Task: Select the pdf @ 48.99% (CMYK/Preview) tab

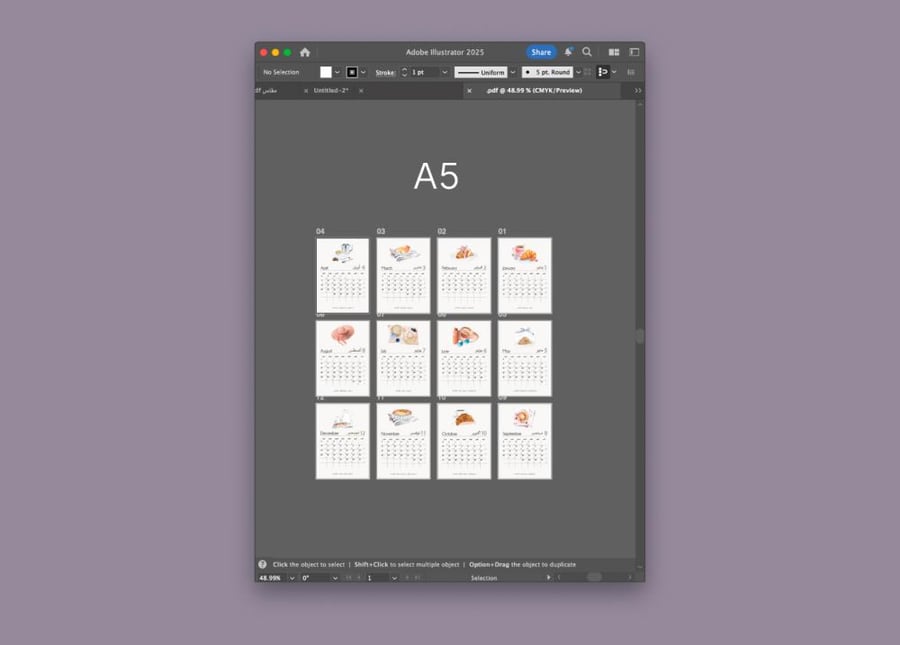Action: pyautogui.click(x=534, y=91)
